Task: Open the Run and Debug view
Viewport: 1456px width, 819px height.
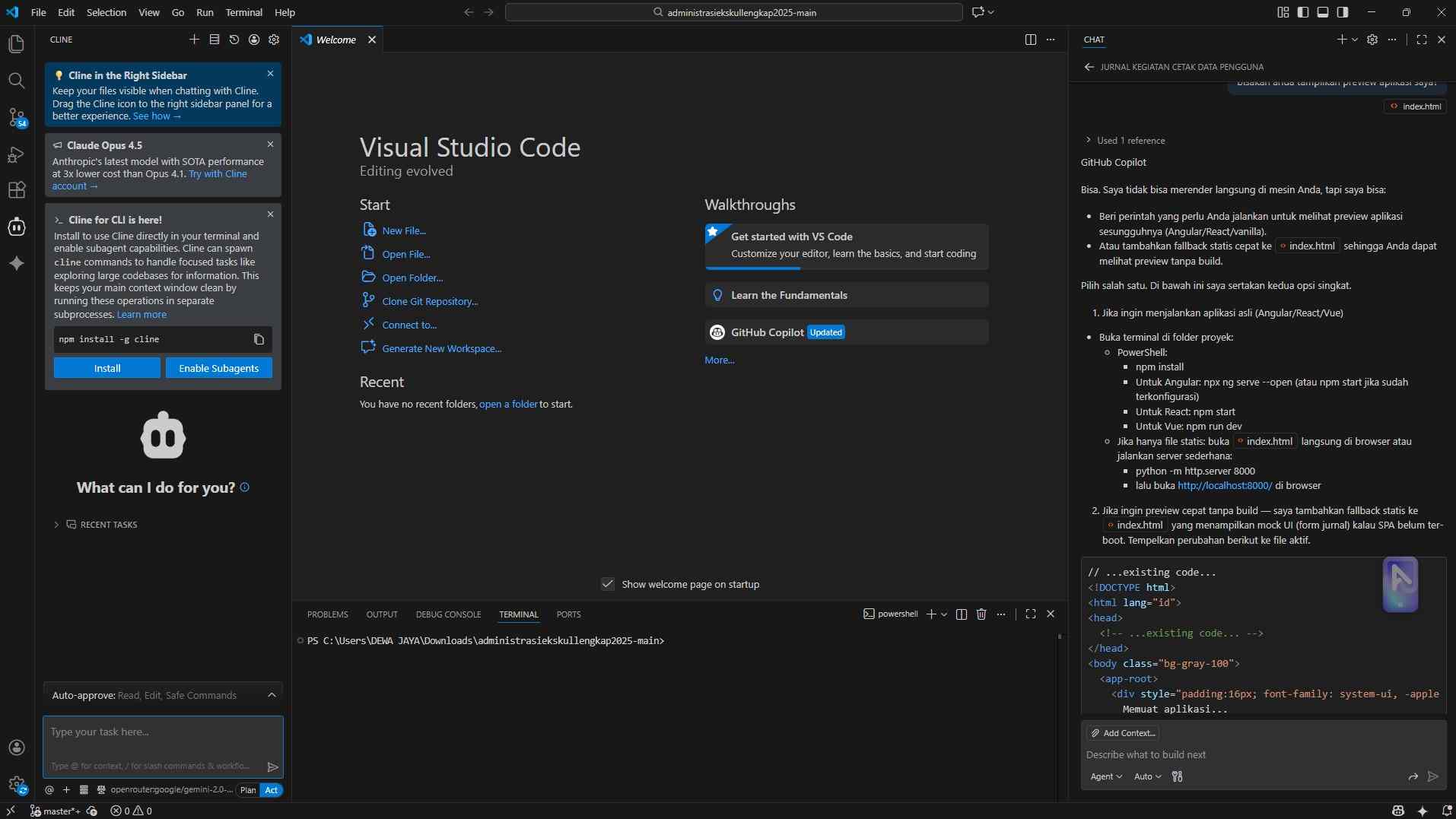Action: pyautogui.click(x=17, y=154)
